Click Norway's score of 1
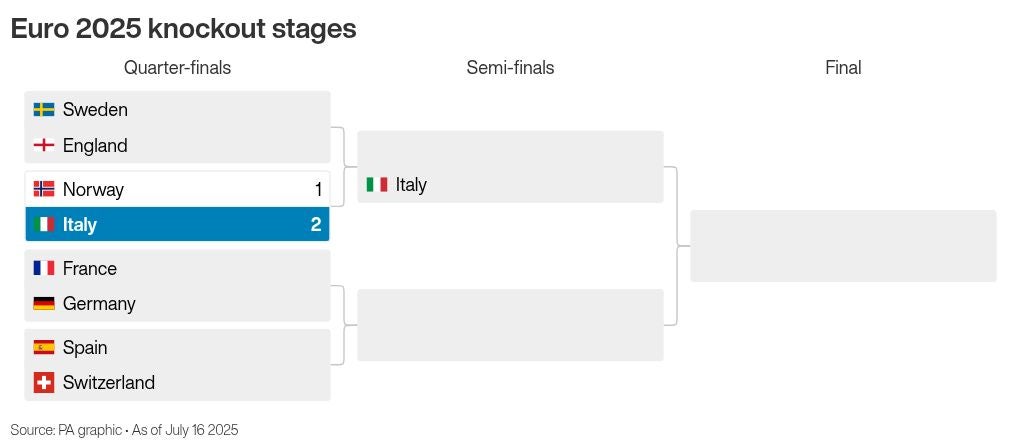1020x446 pixels. point(318,190)
